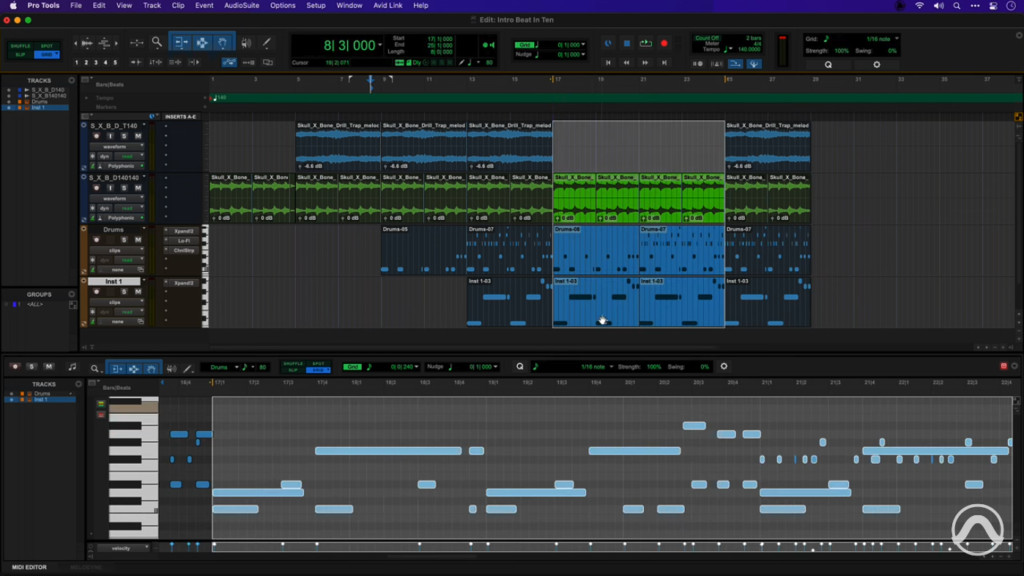Open the Grid value dropdown

point(583,44)
